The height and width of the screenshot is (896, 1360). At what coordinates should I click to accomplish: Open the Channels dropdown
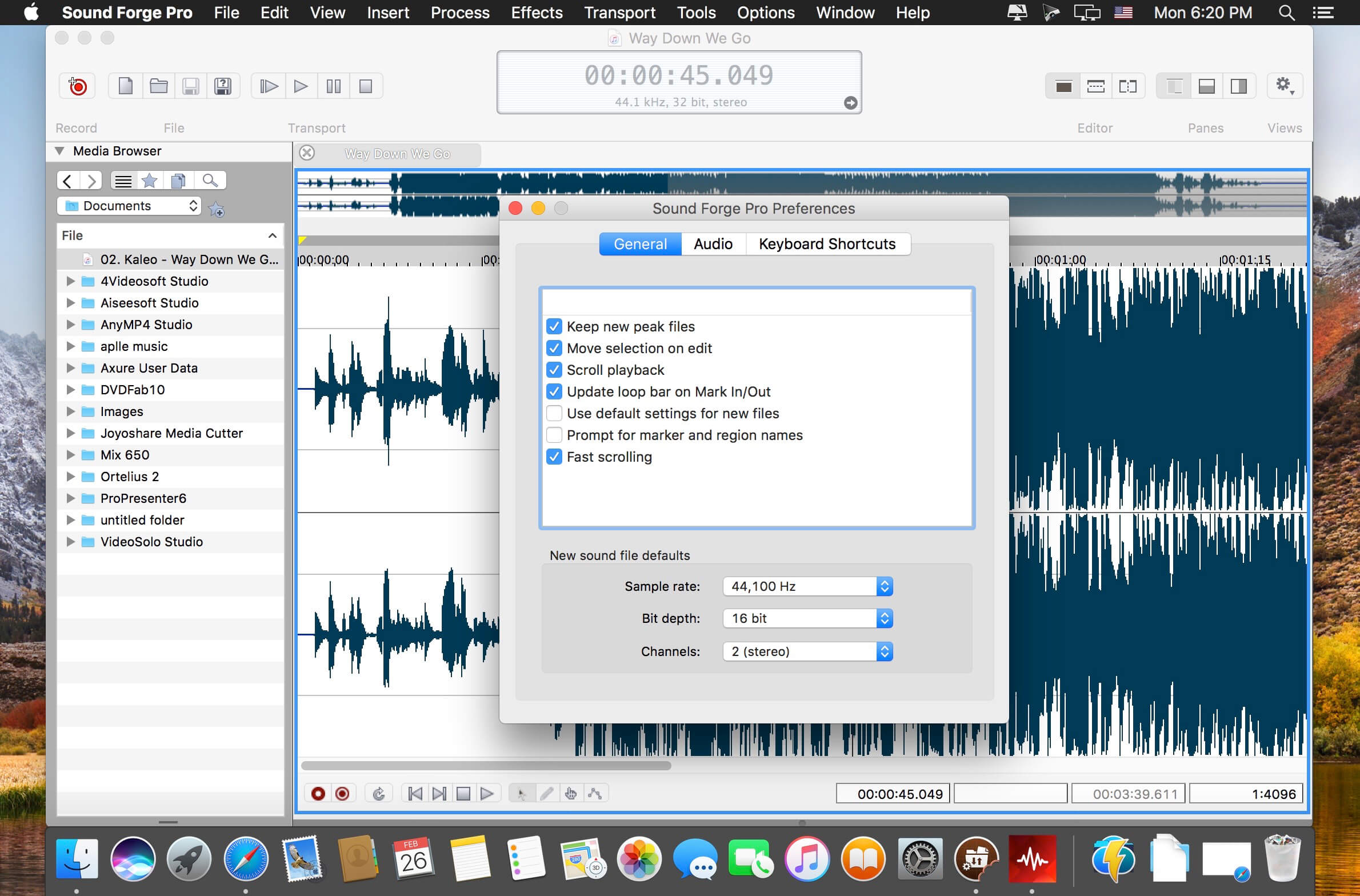pos(807,651)
